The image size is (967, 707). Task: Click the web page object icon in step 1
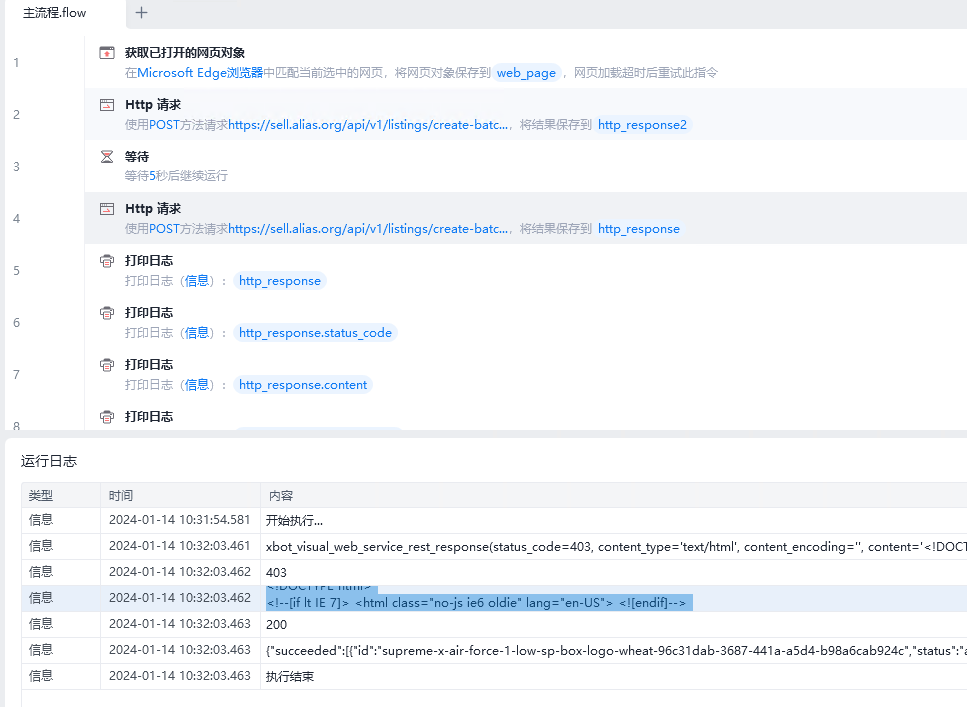click(107, 53)
